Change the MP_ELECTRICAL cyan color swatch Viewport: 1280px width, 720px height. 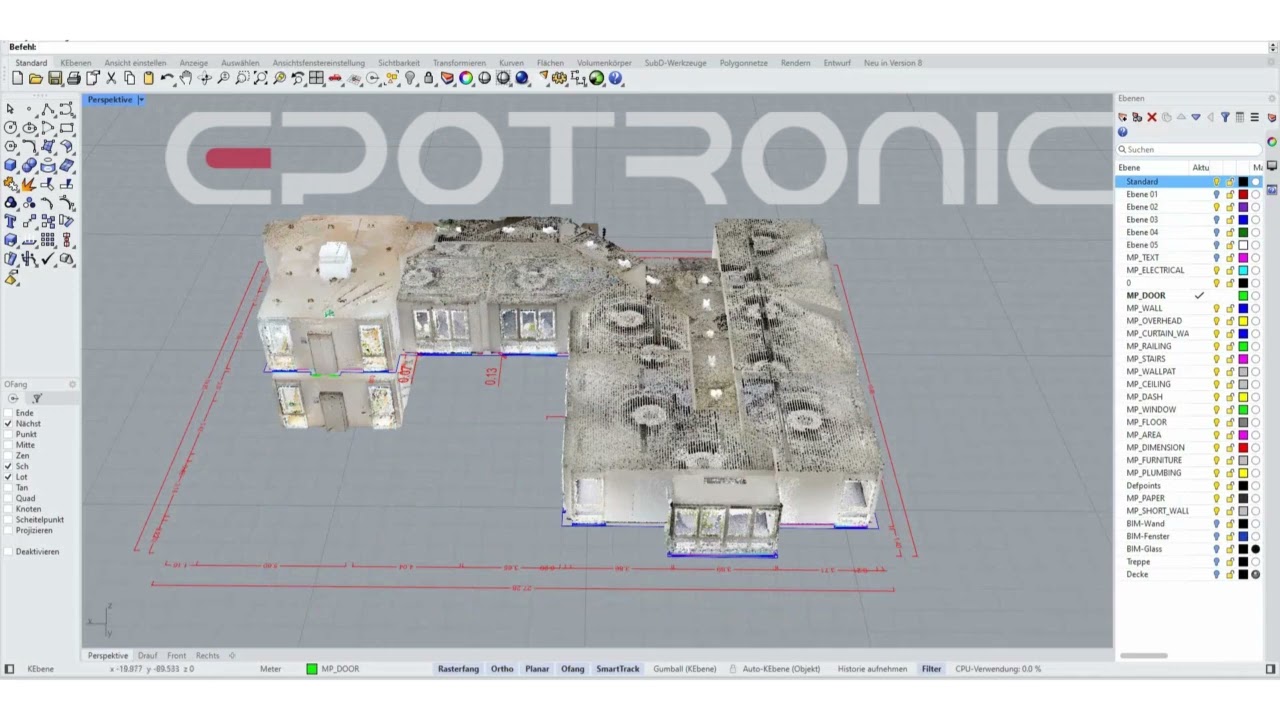pyautogui.click(x=1243, y=270)
